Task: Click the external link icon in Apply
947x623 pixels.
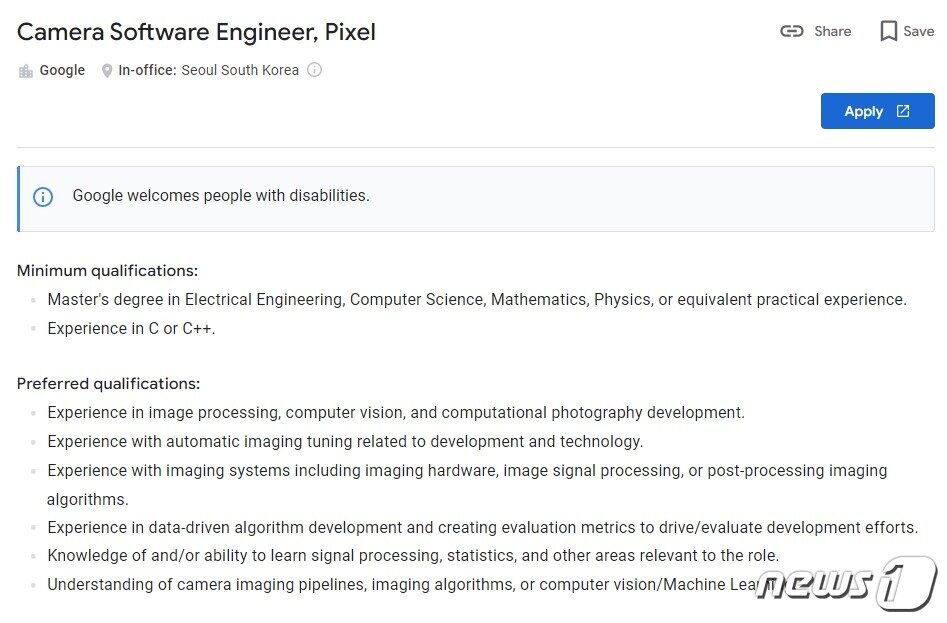Action: [903, 111]
